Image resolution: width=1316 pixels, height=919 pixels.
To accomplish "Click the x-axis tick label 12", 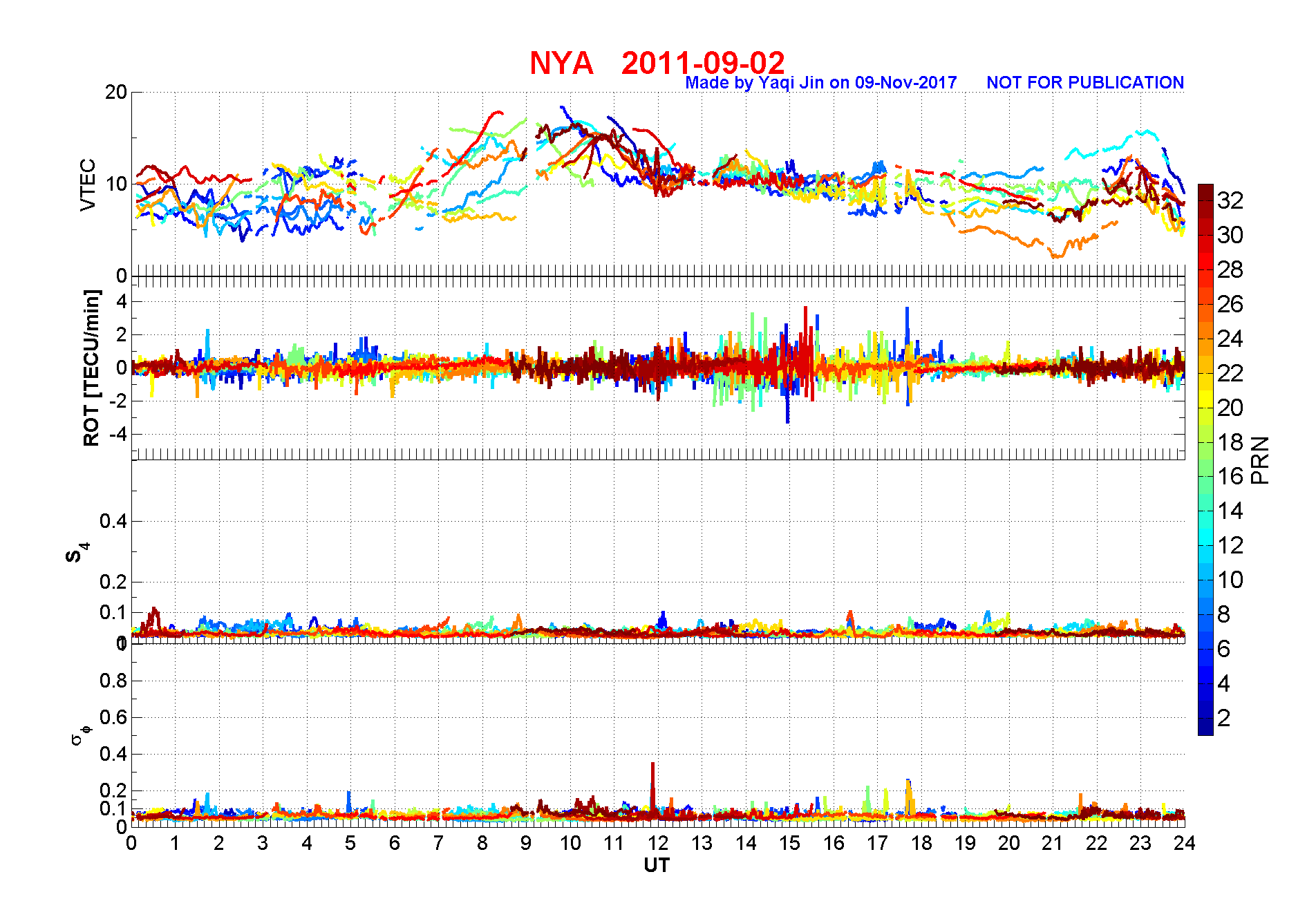I will point(658,843).
